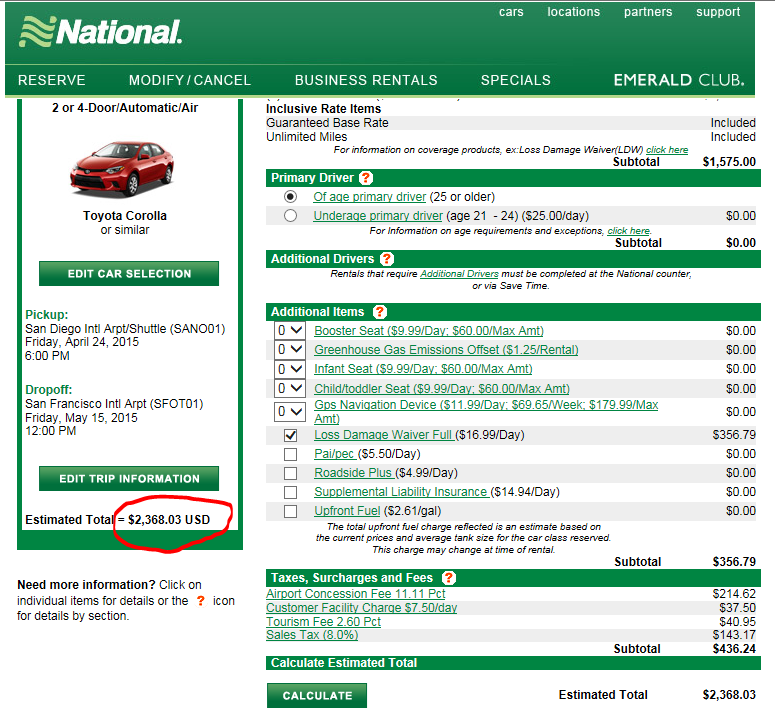Viewport: 775px width, 716px height.
Task: Click help icon beside Primary Driver
Action: pos(366,178)
